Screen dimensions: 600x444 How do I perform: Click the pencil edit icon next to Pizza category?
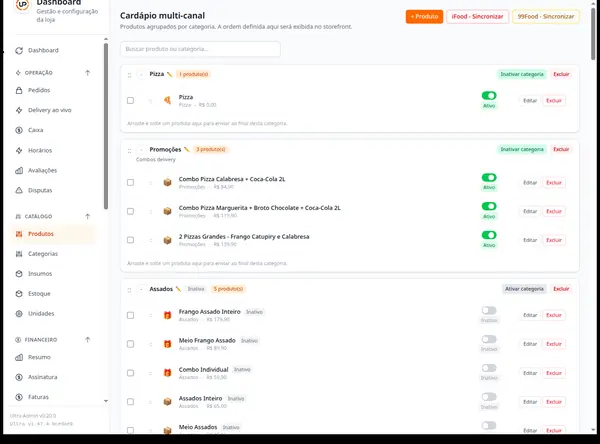click(170, 74)
